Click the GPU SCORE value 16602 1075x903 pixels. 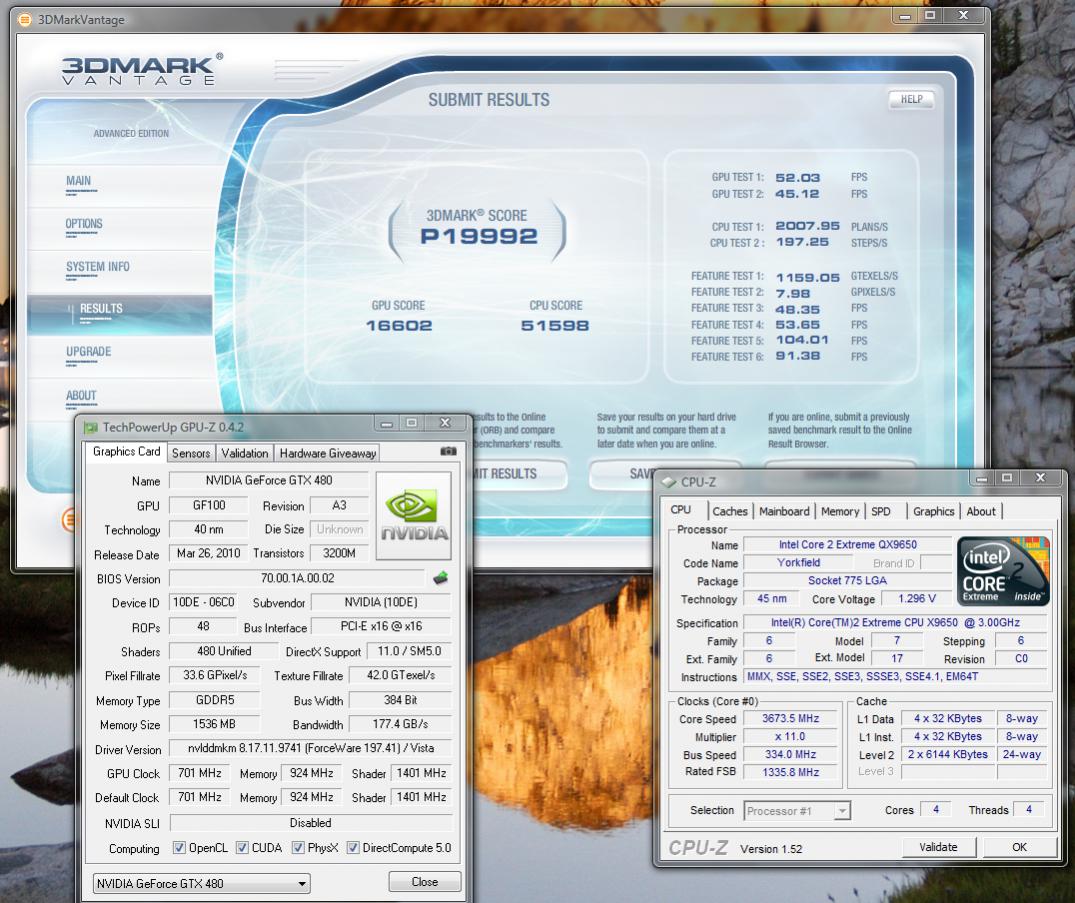[x=399, y=326]
